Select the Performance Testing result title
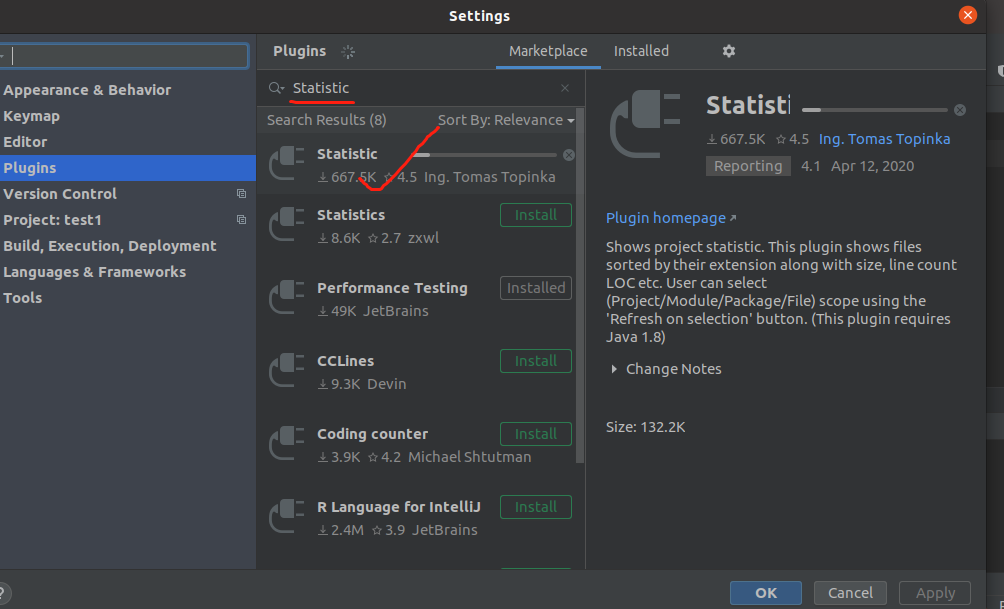This screenshot has width=1004, height=609. (392, 288)
